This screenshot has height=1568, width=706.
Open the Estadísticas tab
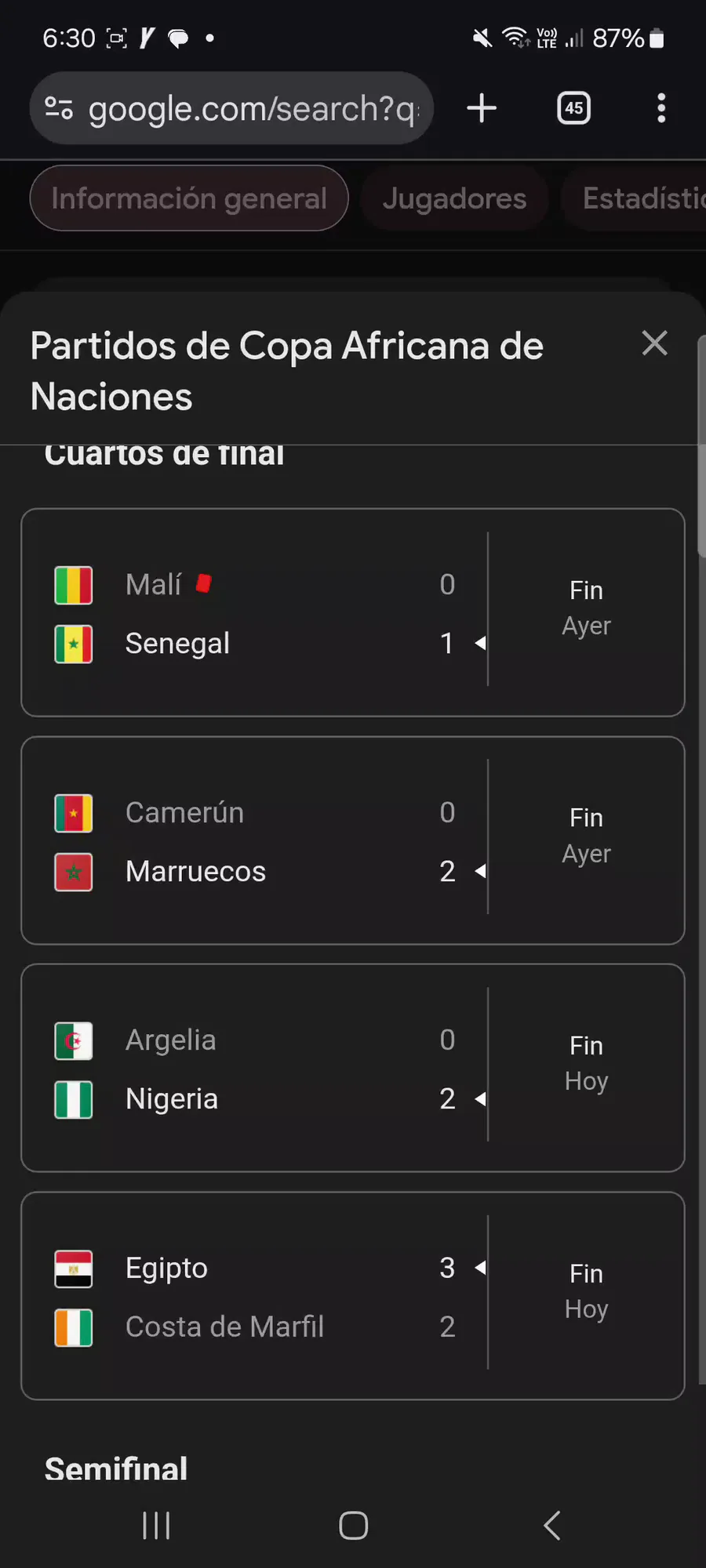639,198
